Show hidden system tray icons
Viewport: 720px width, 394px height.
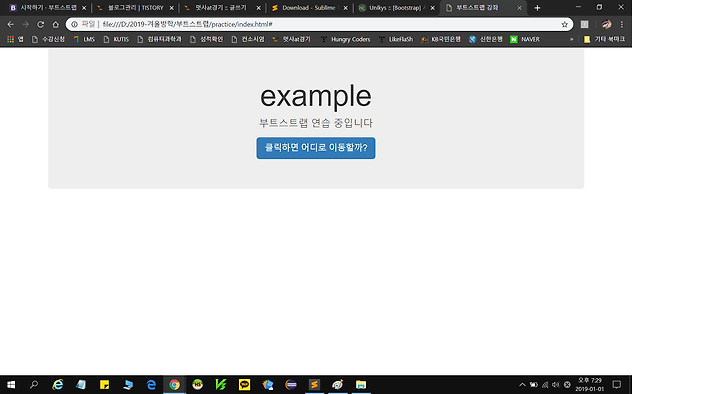click(x=522, y=384)
